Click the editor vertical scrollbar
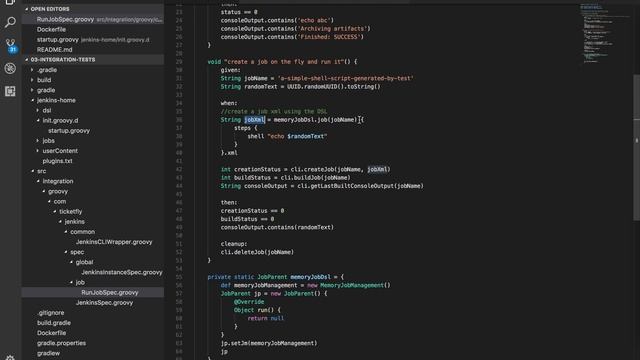Viewport: 640px width, 360px height. pos(636,148)
